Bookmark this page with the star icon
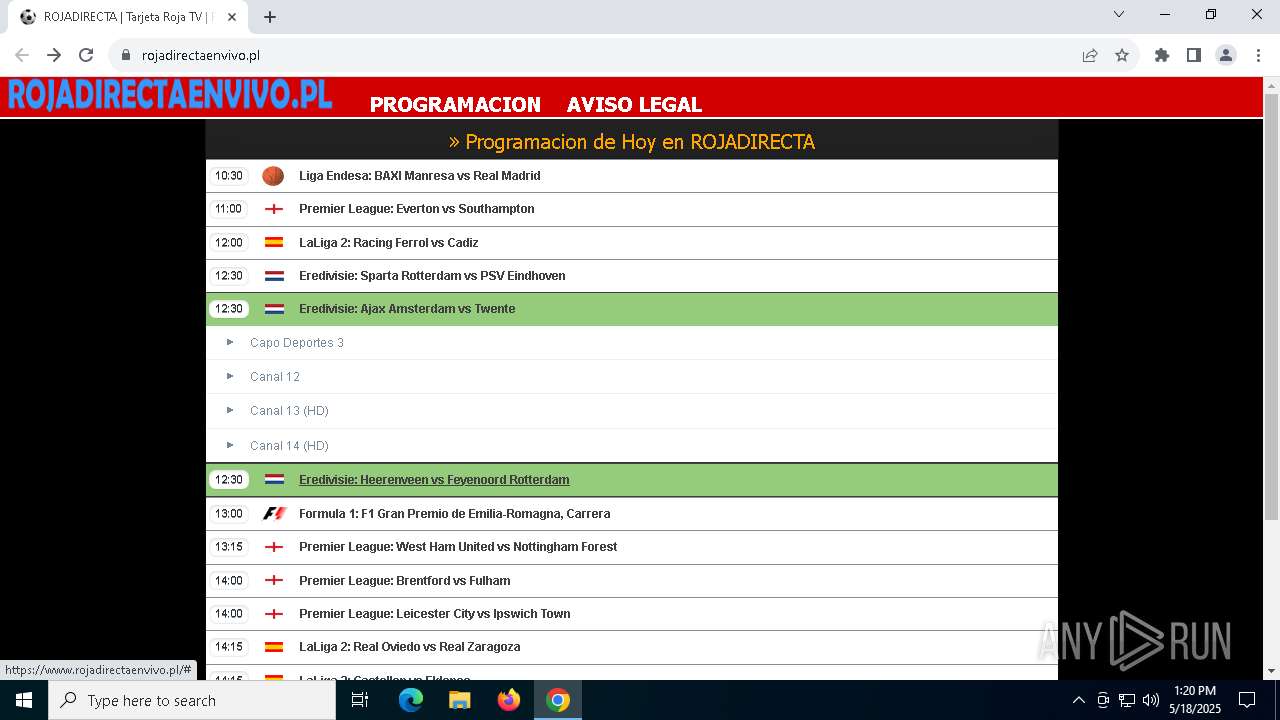The height and width of the screenshot is (720, 1280). coord(1122,55)
